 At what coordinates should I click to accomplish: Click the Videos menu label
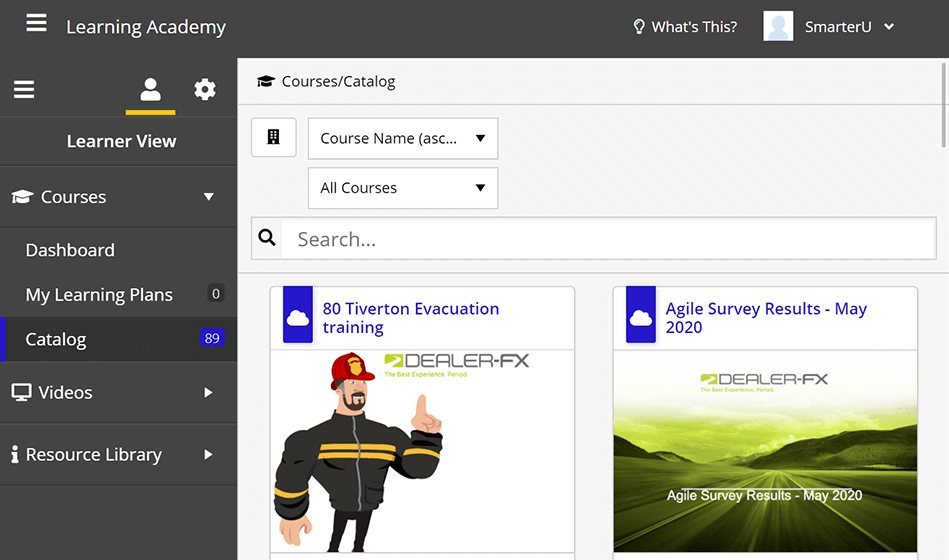pyautogui.click(x=65, y=392)
